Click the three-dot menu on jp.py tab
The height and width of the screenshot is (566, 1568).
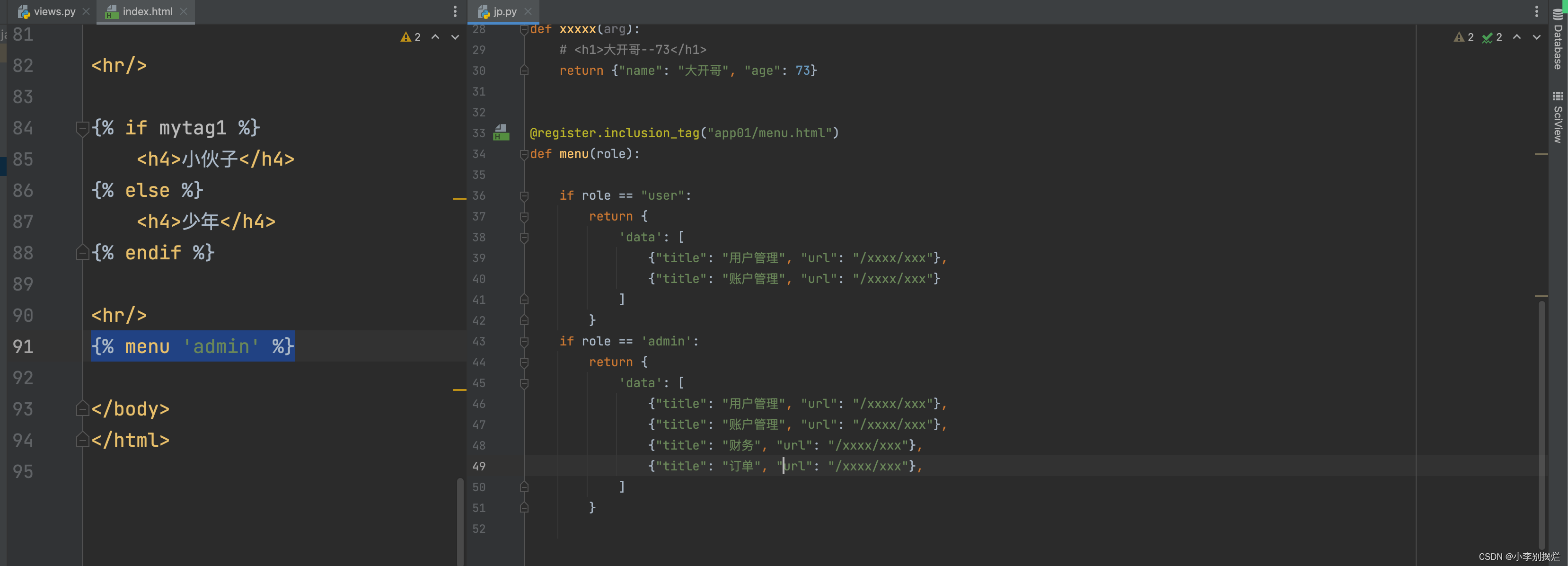[x=1537, y=11]
